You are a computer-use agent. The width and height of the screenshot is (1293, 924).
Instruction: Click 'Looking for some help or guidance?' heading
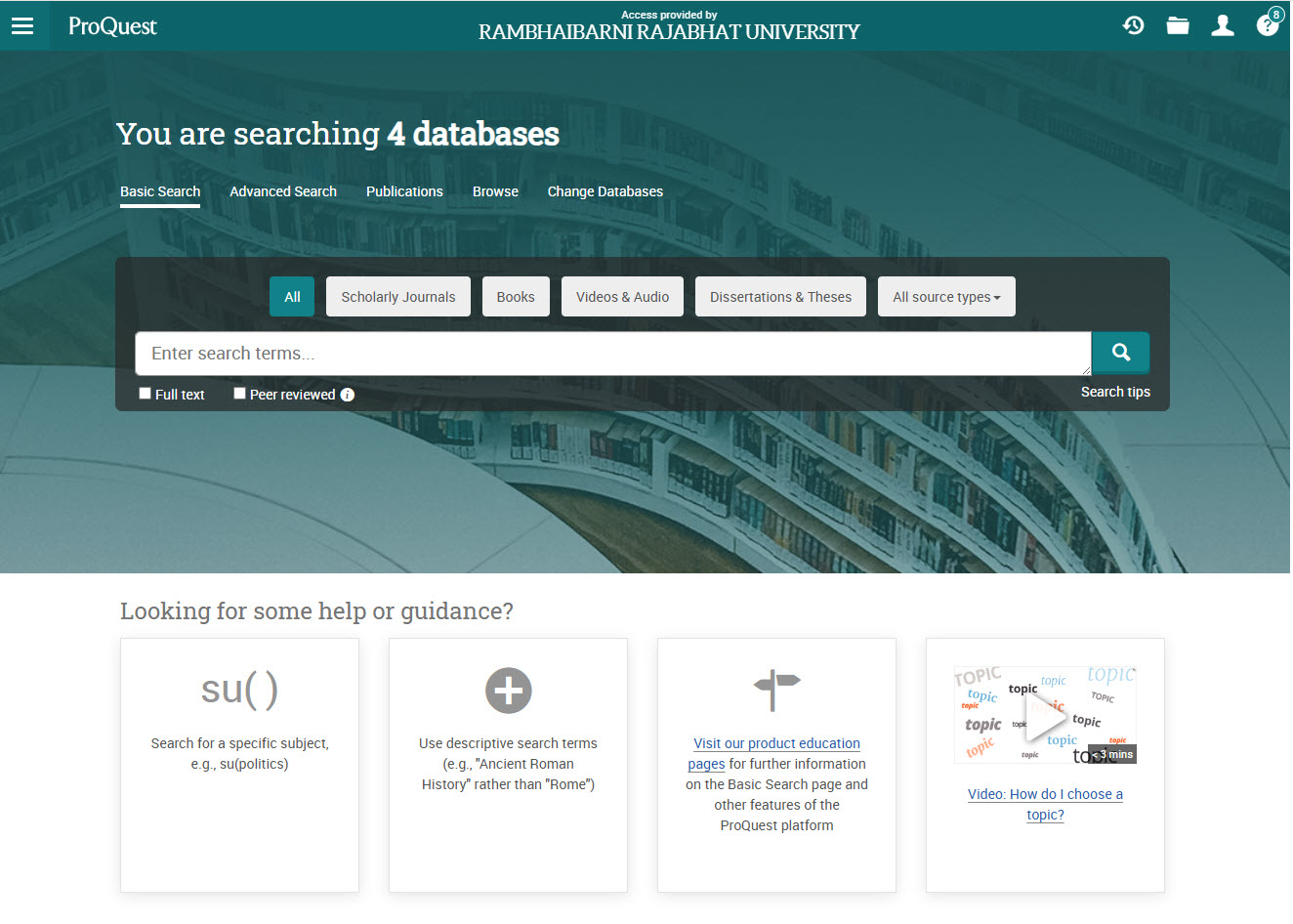click(316, 611)
